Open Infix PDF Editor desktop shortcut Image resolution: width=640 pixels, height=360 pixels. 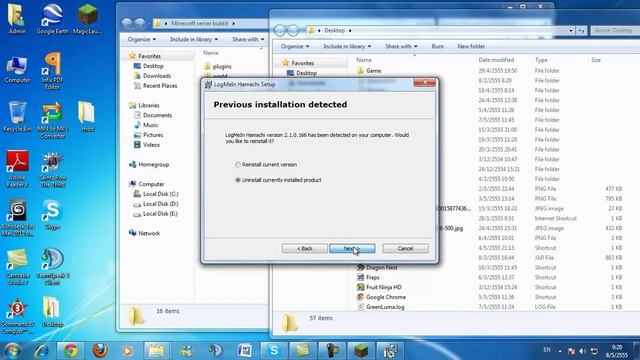click(52, 72)
